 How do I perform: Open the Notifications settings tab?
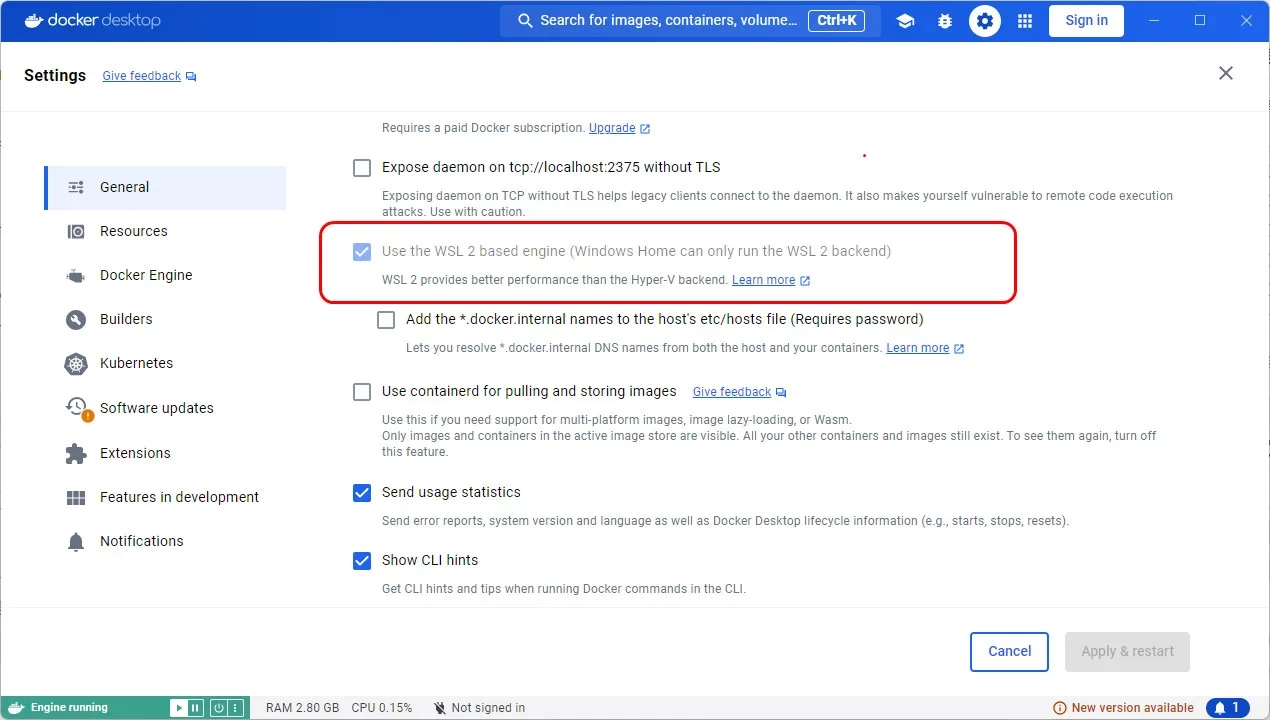(x=165, y=541)
